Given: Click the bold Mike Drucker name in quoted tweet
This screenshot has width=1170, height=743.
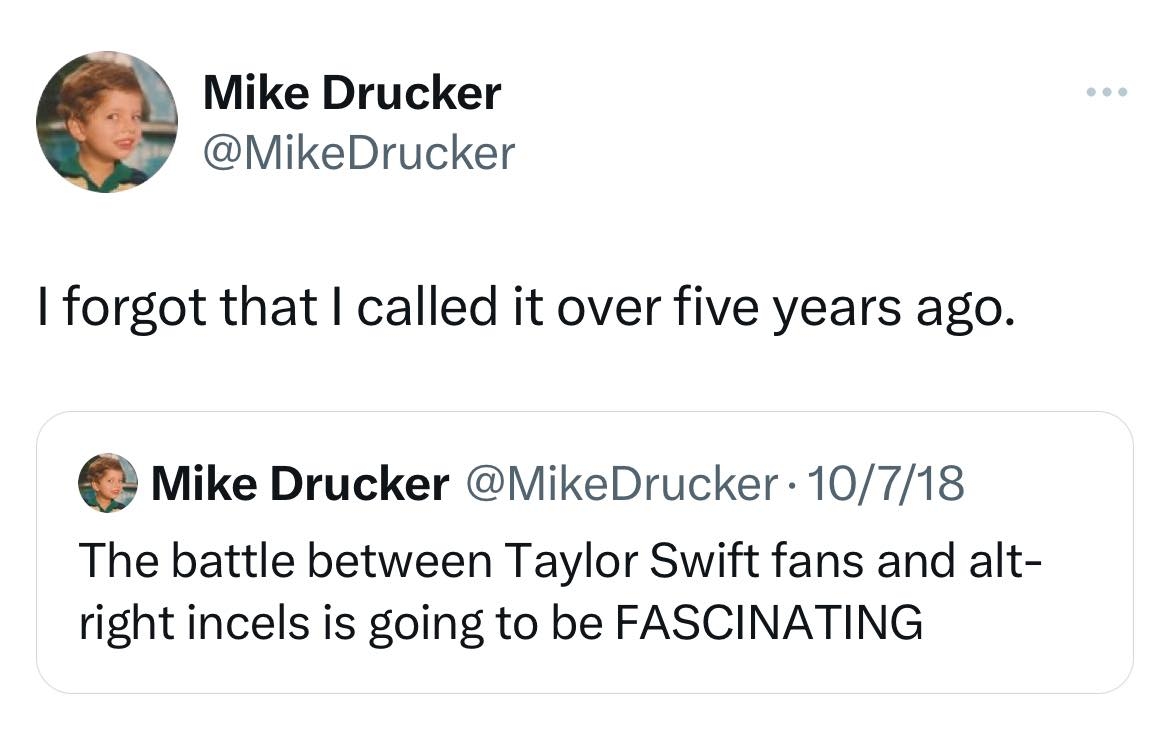Looking at the screenshot, I should (300, 485).
